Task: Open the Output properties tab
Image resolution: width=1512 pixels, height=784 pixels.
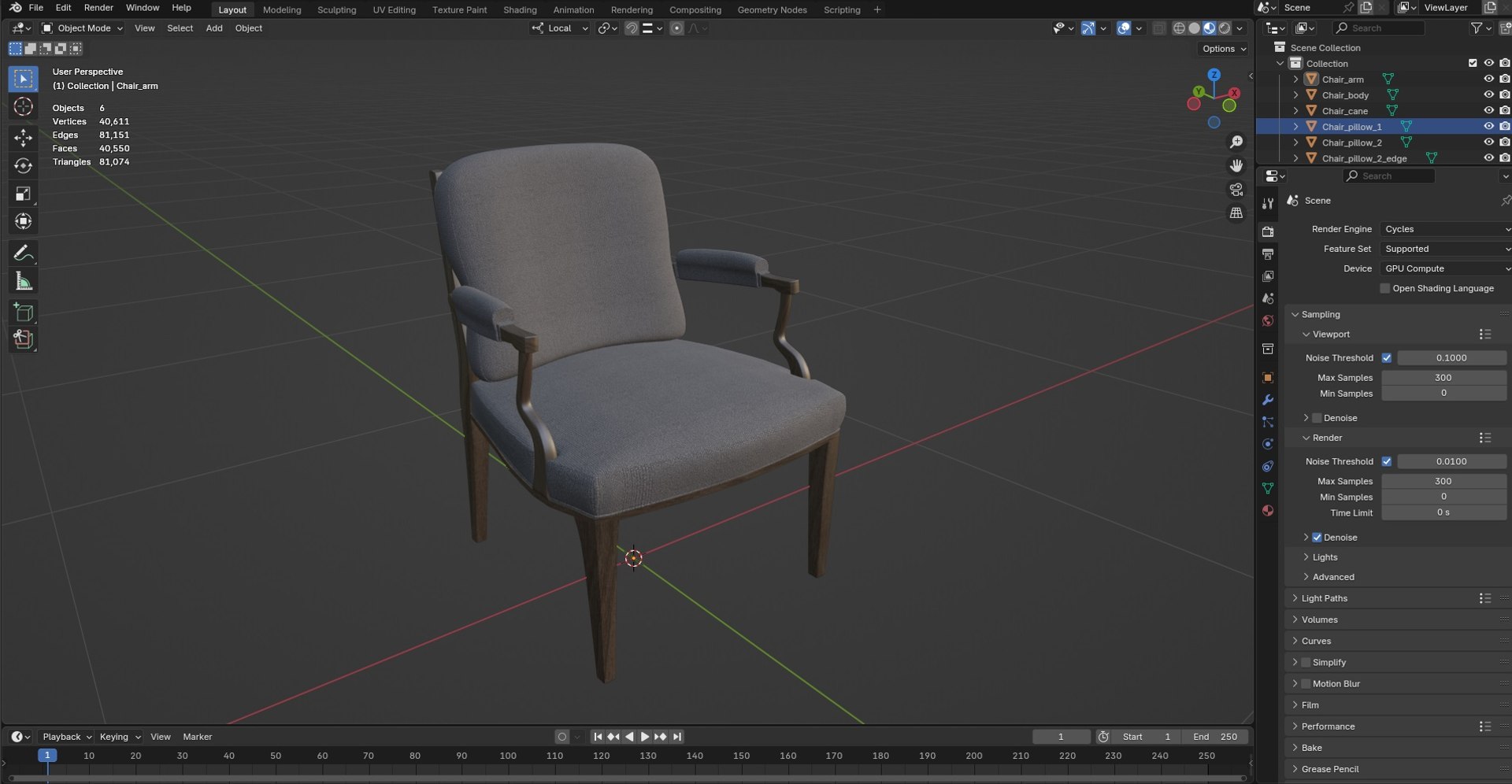Action: [x=1268, y=253]
